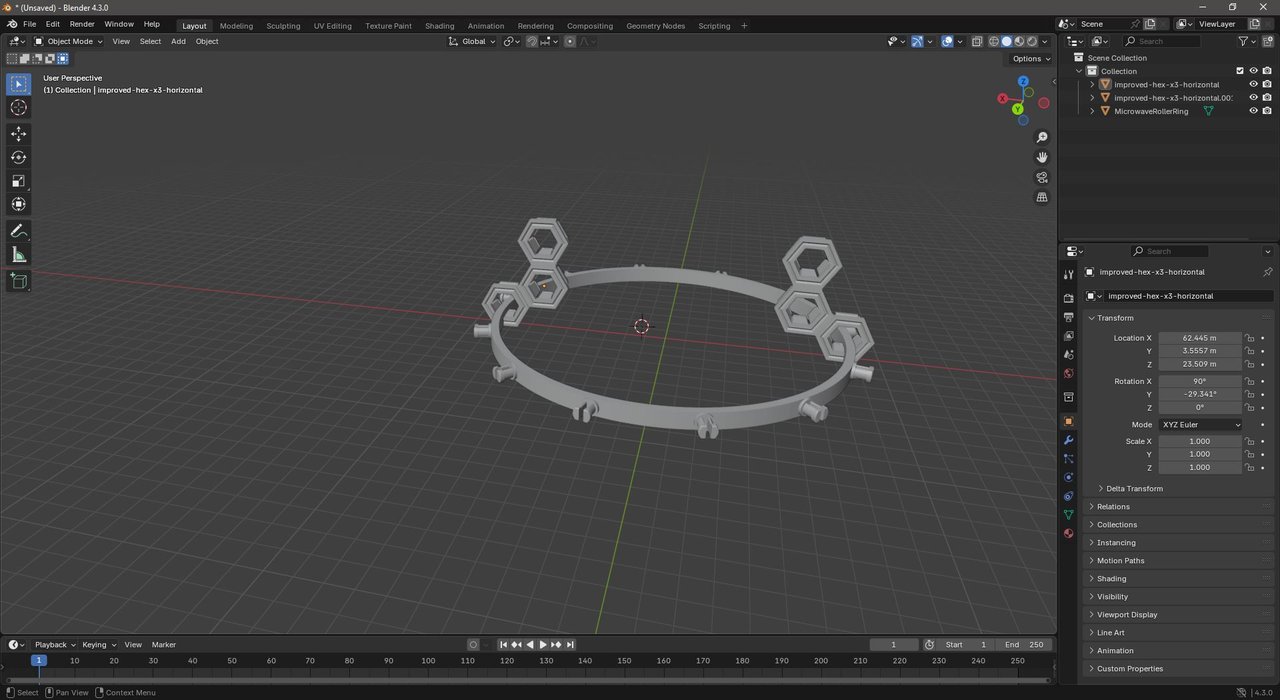Toggle X-ray display in viewport header

point(976,41)
